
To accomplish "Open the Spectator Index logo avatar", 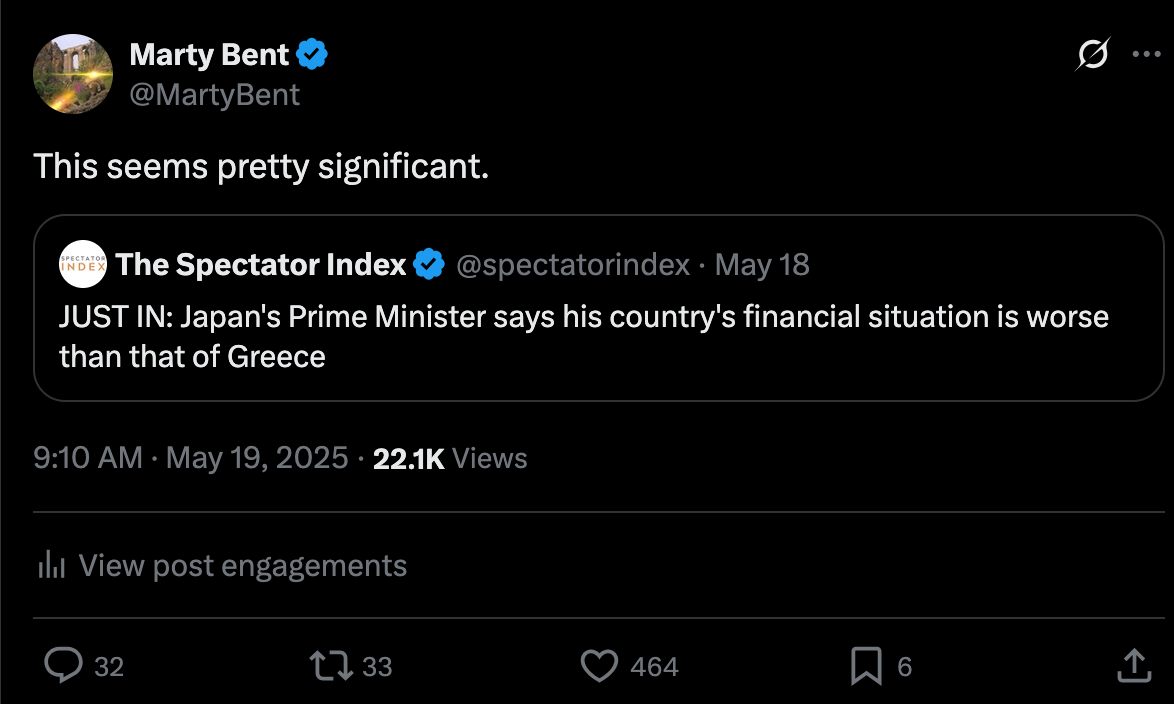I will (x=83, y=265).
